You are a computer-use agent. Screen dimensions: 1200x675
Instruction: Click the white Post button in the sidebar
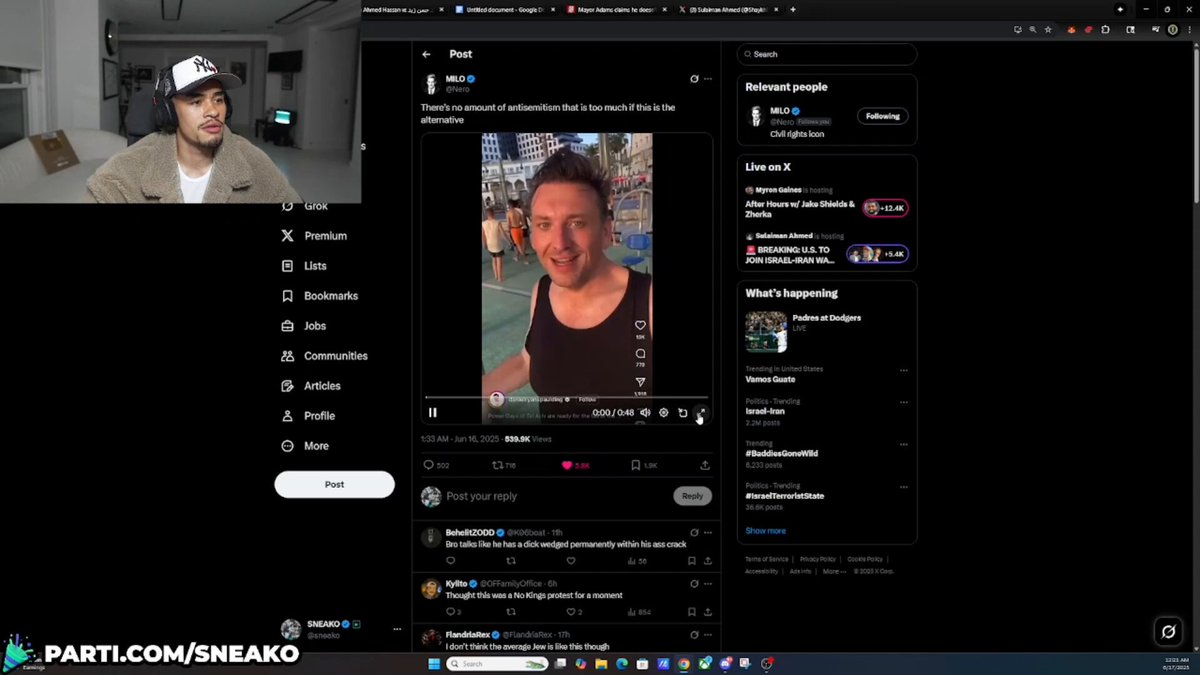[x=334, y=484]
